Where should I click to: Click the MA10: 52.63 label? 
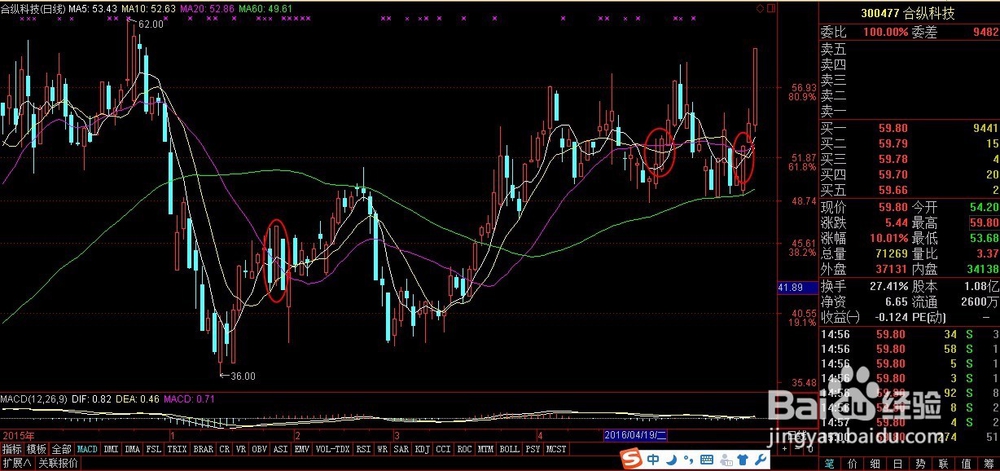[149, 9]
